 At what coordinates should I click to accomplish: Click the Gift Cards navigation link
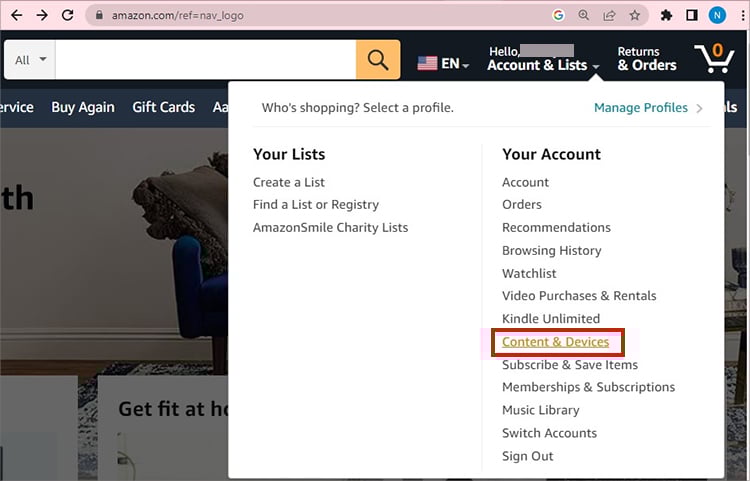[165, 107]
